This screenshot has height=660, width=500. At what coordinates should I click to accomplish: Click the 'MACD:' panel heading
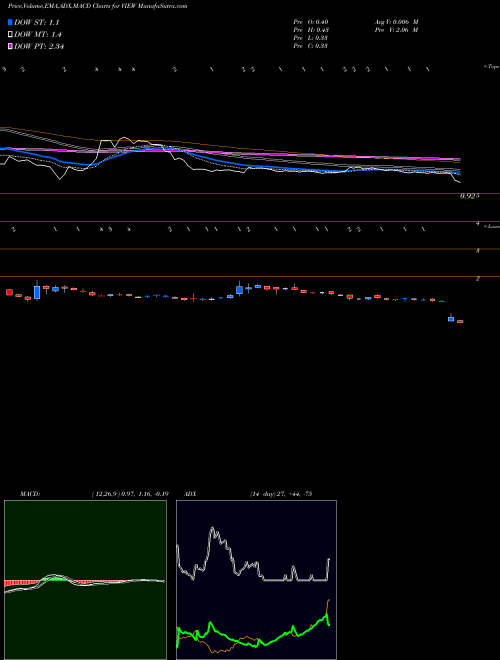tap(29, 494)
